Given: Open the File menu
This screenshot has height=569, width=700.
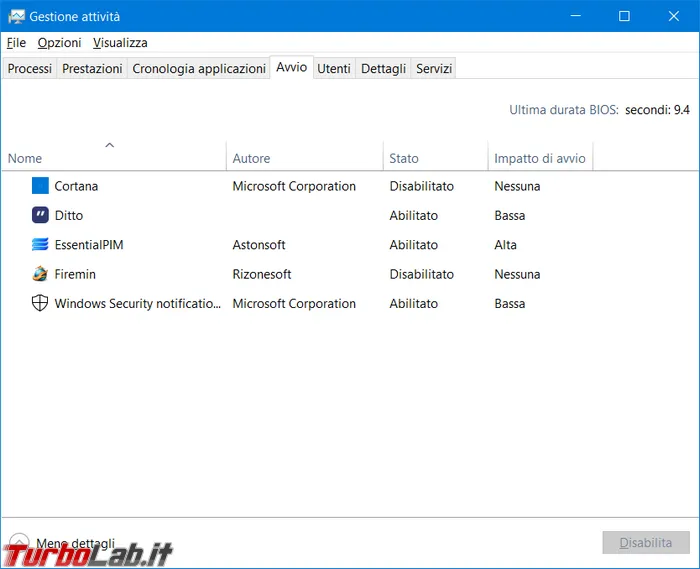Looking at the screenshot, I should tap(16, 43).
